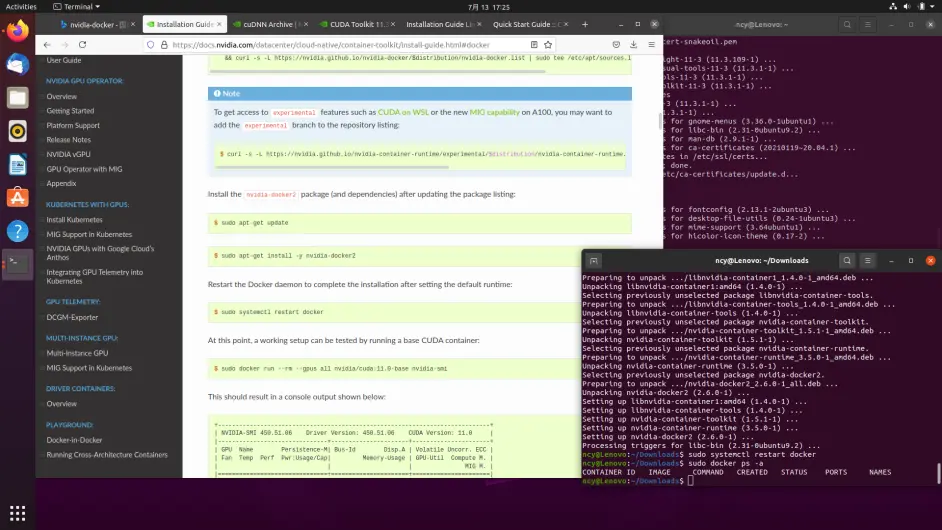This screenshot has width=942, height=530.
Task: Open Rhythmbox music player in dock
Action: click(17, 131)
